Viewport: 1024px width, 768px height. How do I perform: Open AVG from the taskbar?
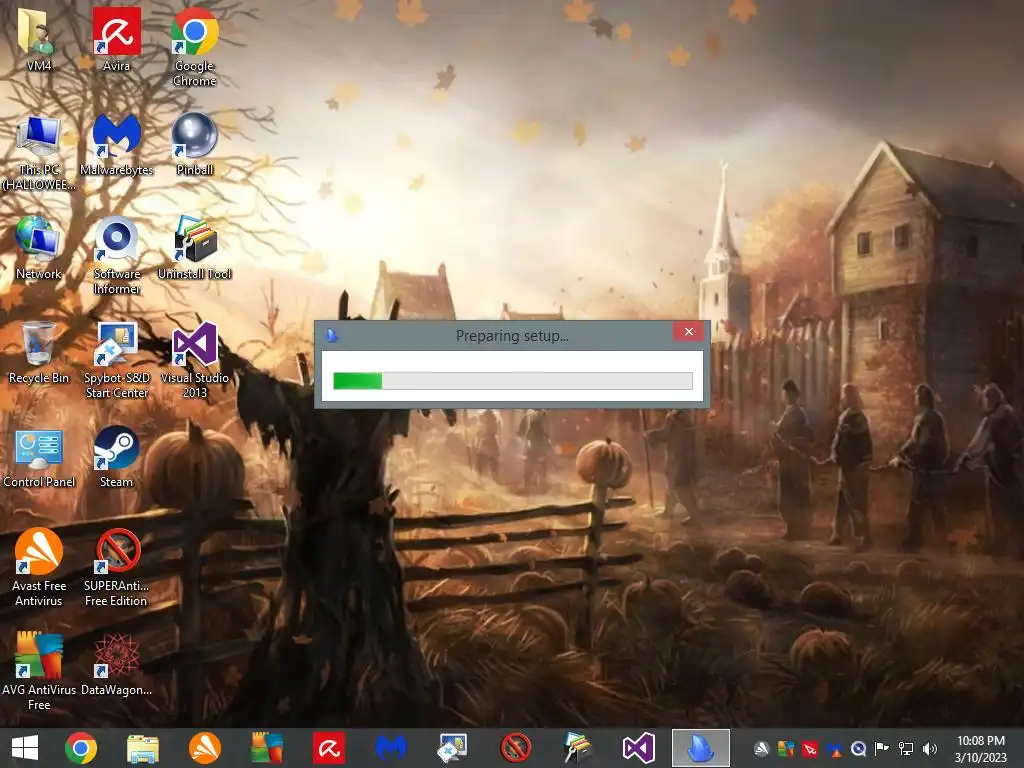pos(267,748)
